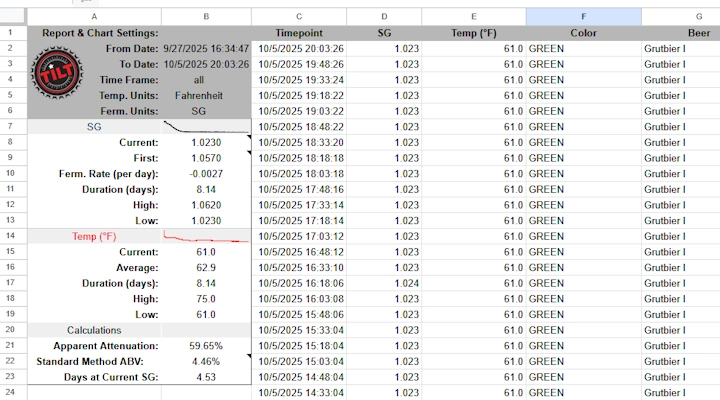Select timepoint 10/5/2025 16:18:06 cell
Screen dimensions: 720x400
coord(299,283)
